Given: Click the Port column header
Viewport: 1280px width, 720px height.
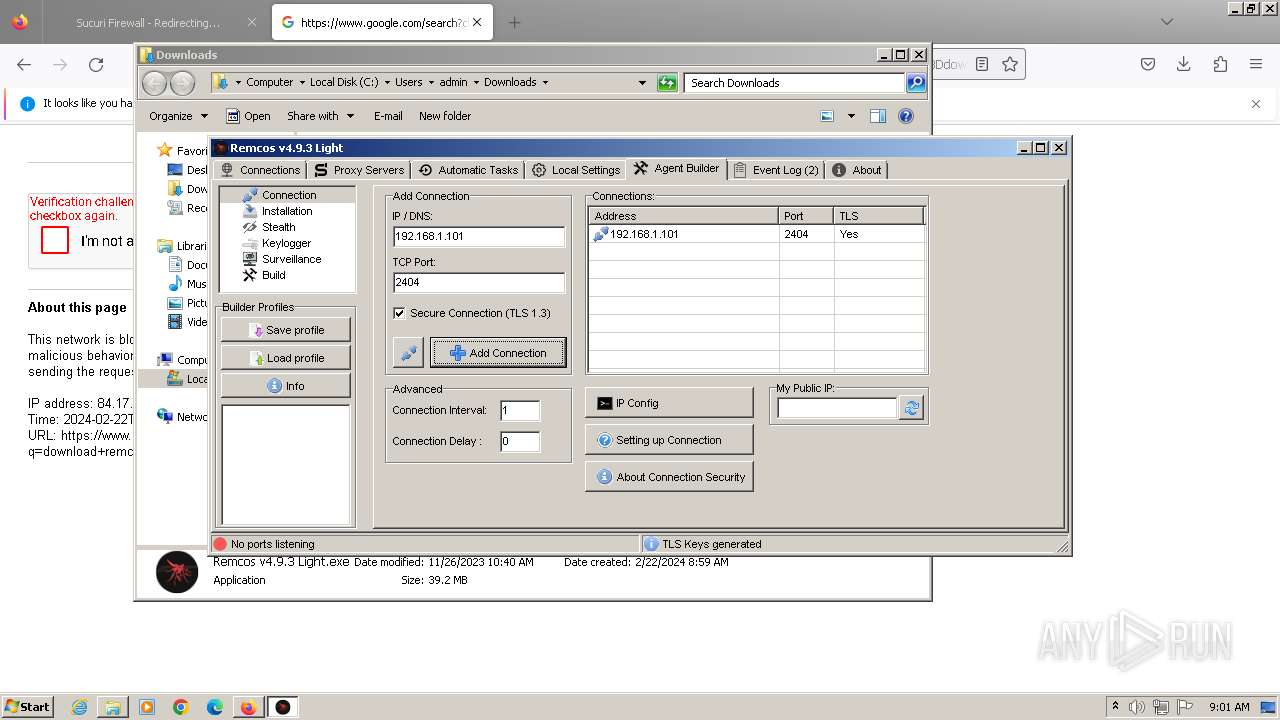Looking at the screenshot, I should click(x=806, y=216).
